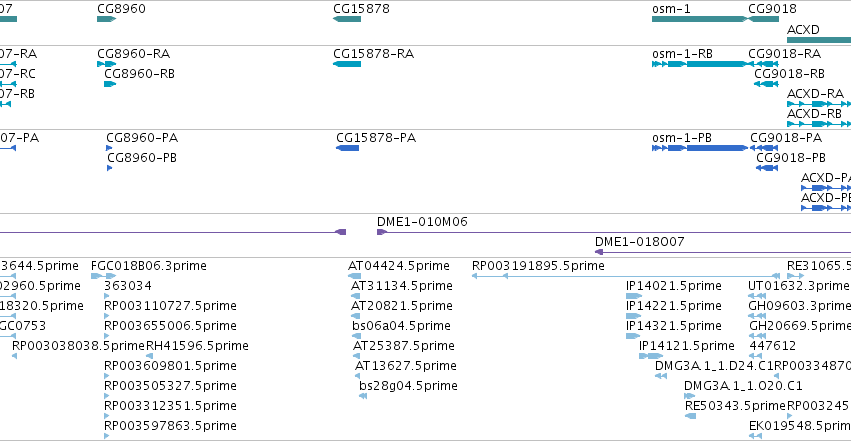Select the CG8960 gene glyph
Image resolution: width=851 pixels, height=441 pixels.
[106, 19]
